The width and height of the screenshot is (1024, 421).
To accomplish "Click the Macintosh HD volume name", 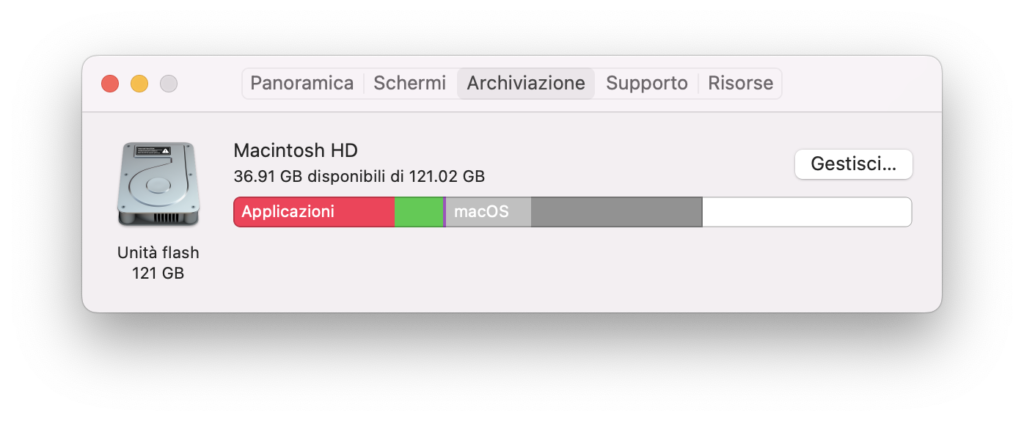I will (x=296, y=150).
